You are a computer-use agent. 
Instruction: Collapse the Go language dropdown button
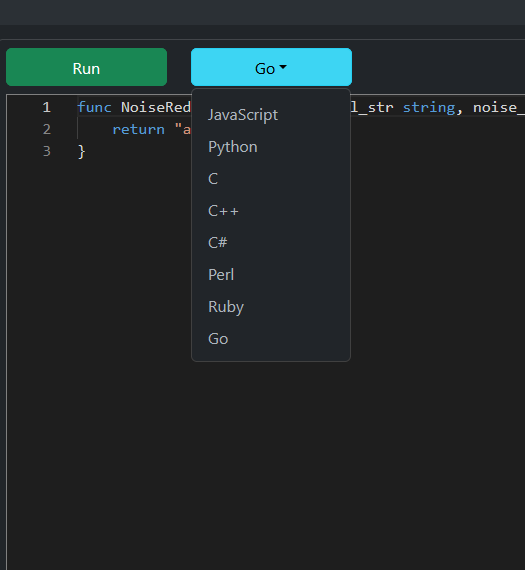271,67
